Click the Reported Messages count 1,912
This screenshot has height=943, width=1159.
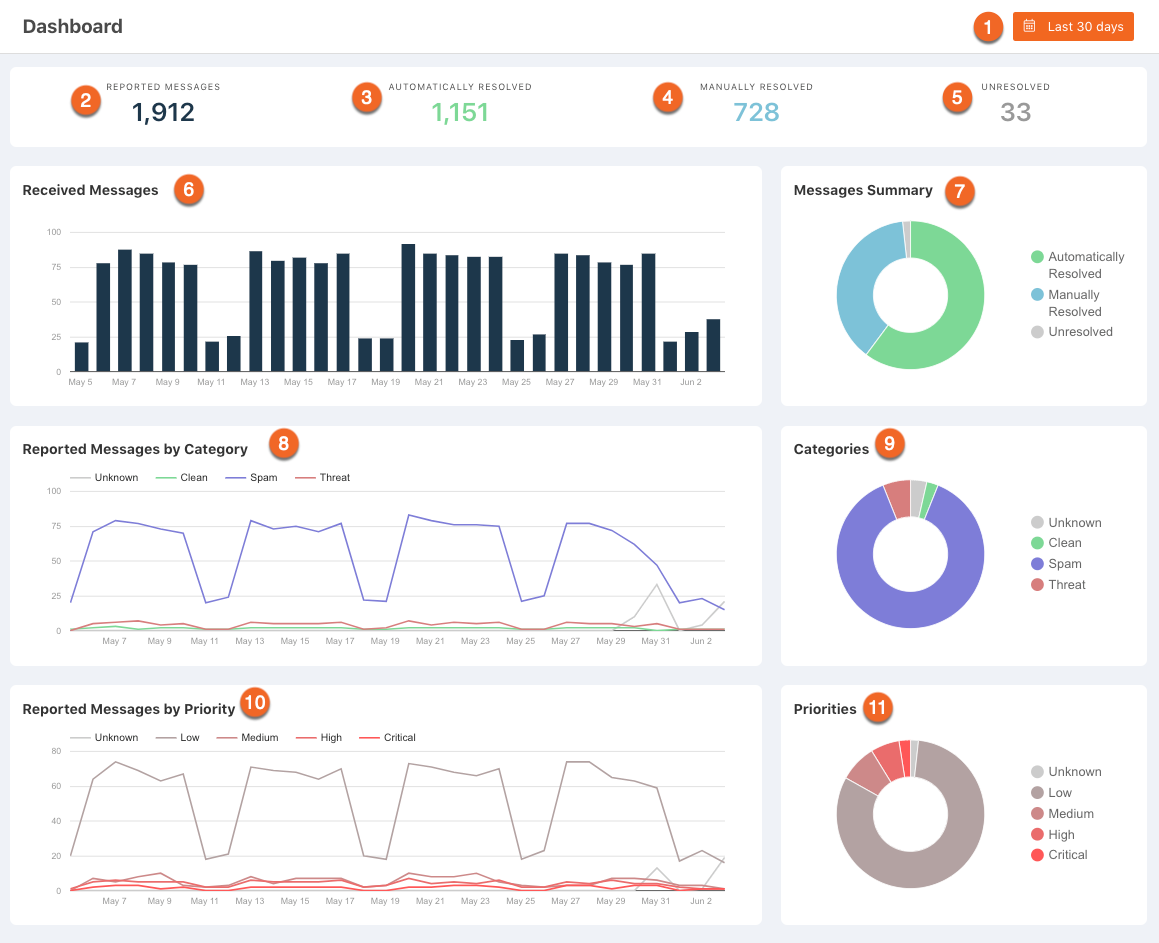tap(163, 112)
